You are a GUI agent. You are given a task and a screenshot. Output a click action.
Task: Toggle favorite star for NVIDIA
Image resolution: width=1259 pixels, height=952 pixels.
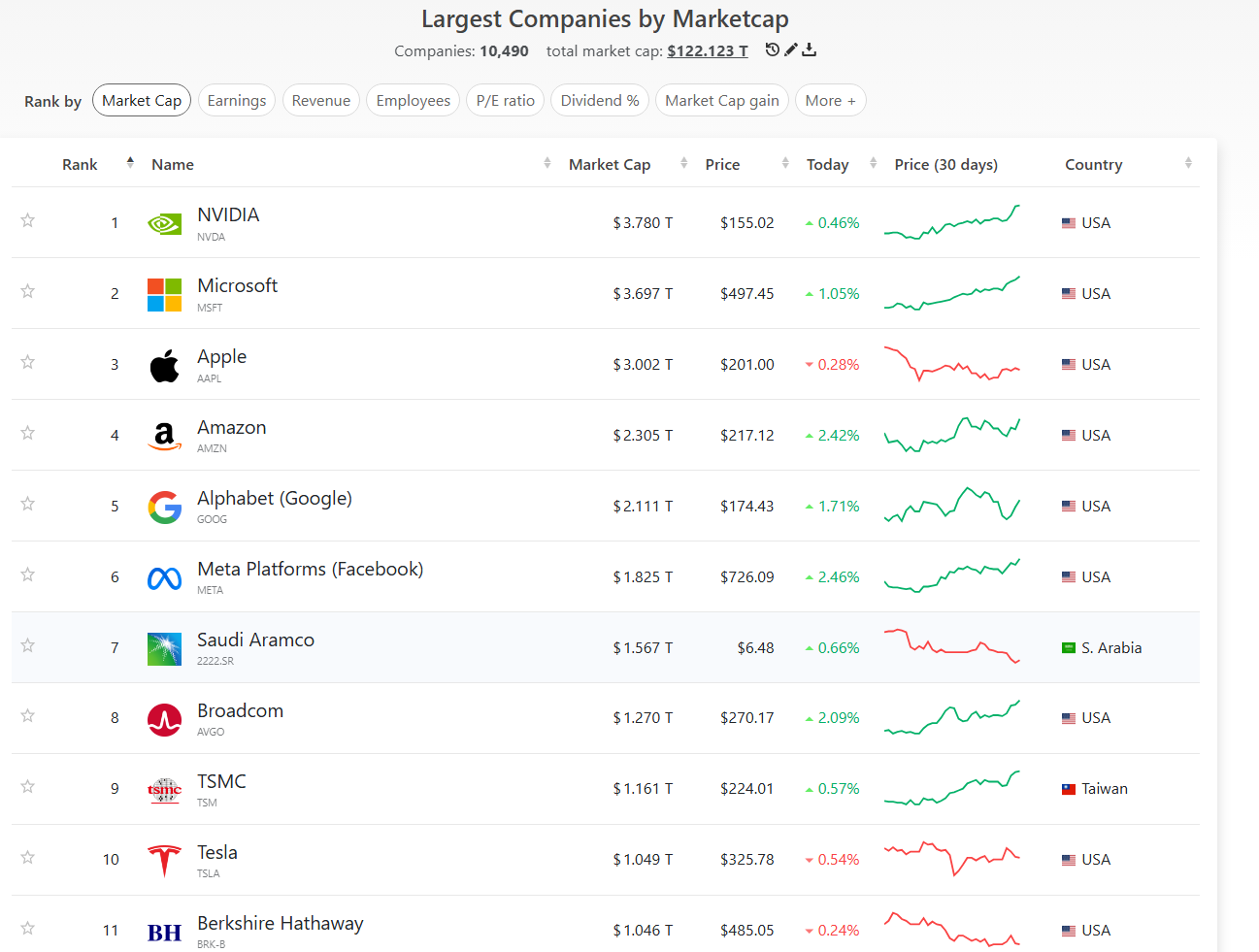click(28, 220)
